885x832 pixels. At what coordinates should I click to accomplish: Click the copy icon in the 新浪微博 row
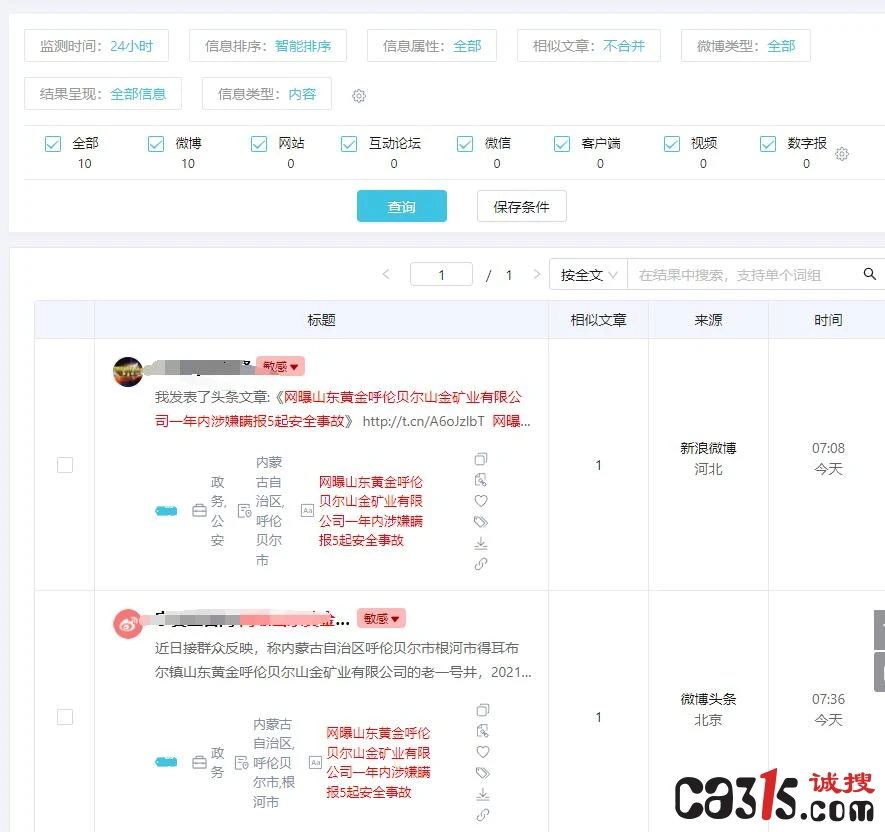(481, 458)
